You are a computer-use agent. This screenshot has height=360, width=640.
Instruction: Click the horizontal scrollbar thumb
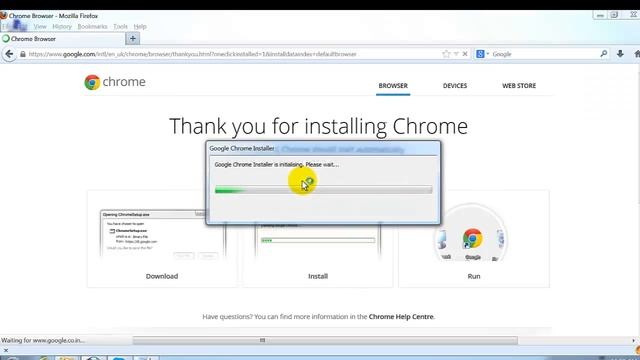click(325, 340)
